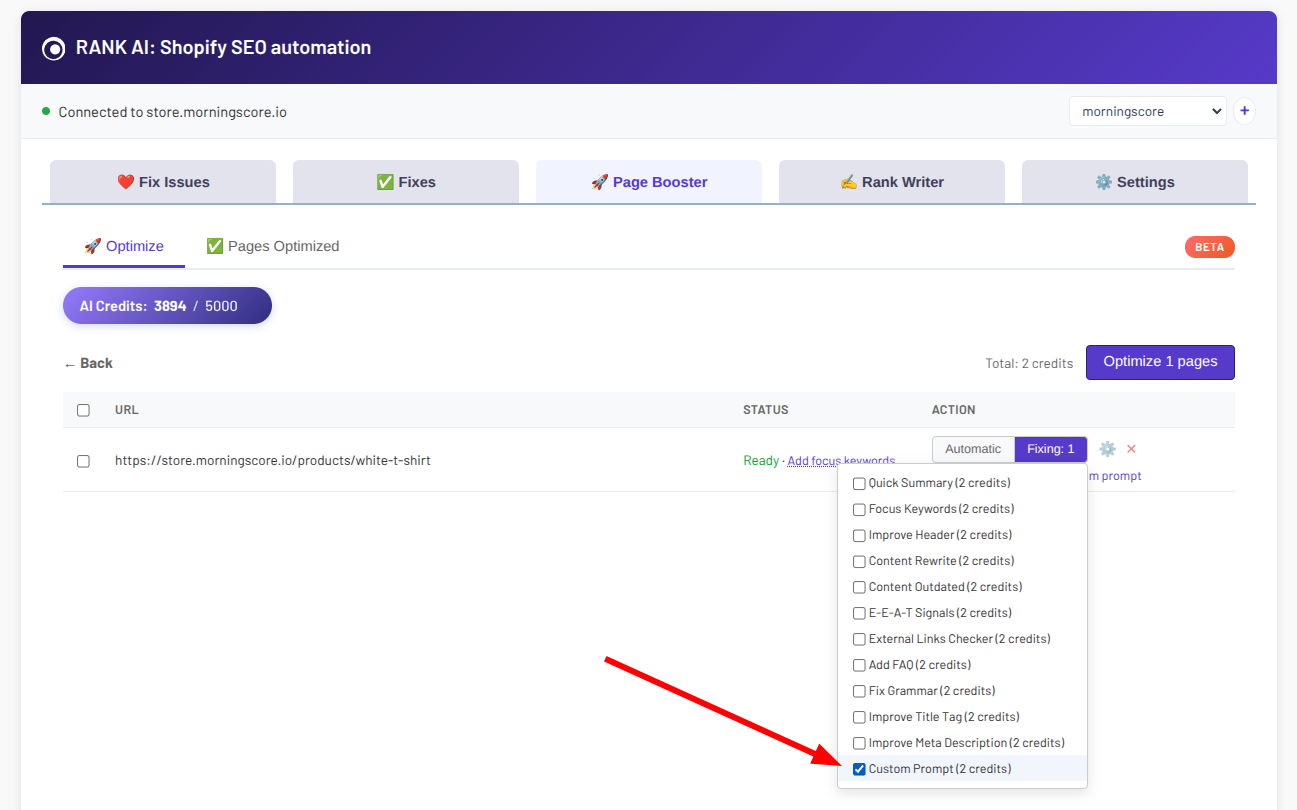Open the morningscore store dropdown

[1147, 111]
